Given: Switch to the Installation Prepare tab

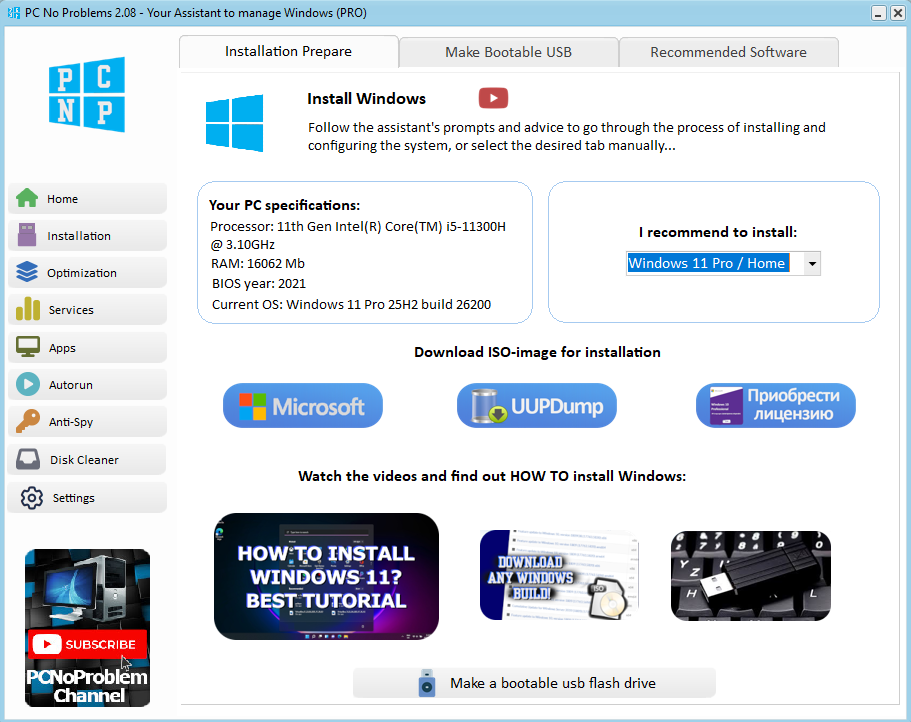Looking at the screenshot, I should tap(289, 52).
